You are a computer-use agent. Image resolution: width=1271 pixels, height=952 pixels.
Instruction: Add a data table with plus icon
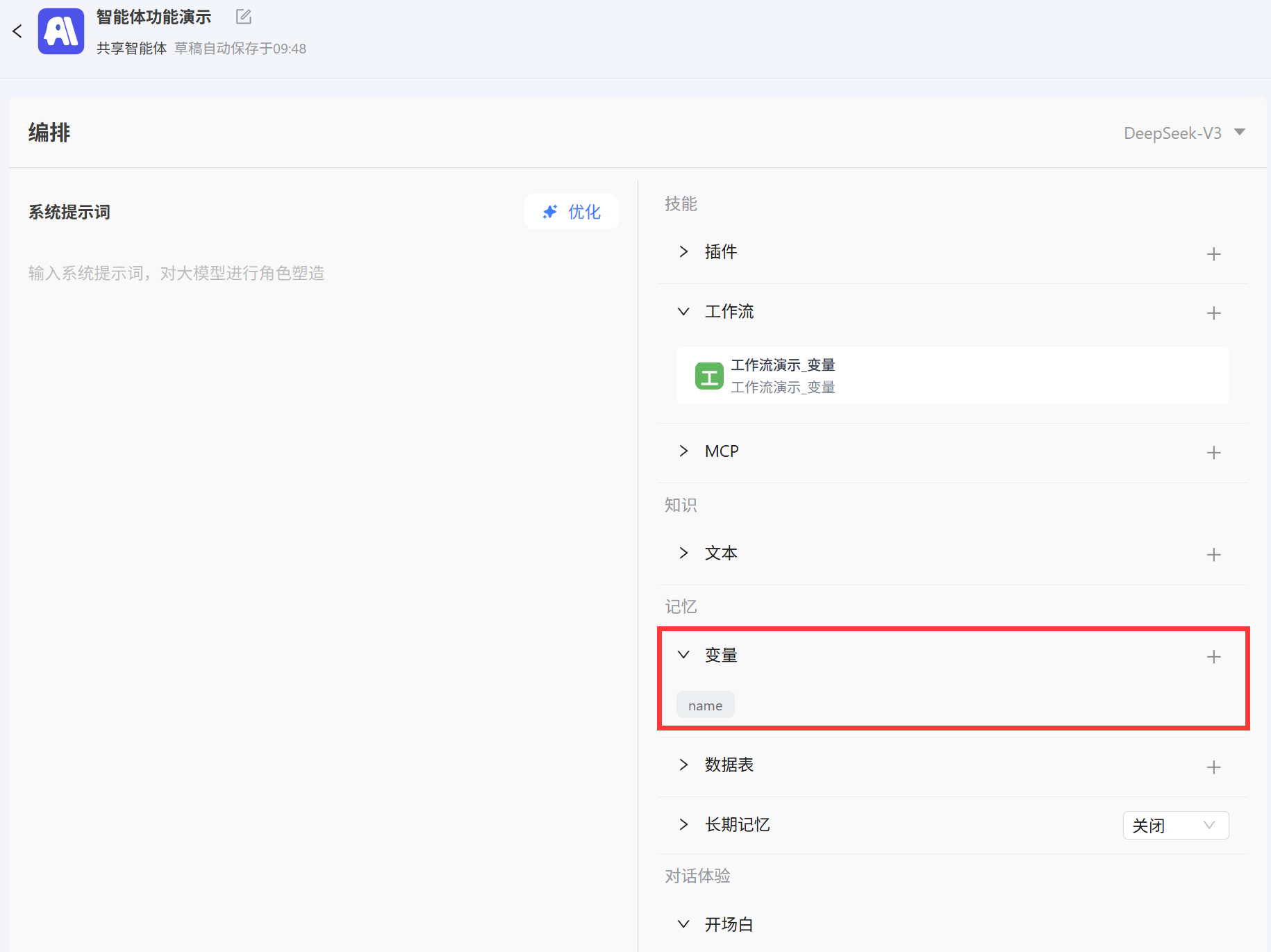[x=1213, y=767]
